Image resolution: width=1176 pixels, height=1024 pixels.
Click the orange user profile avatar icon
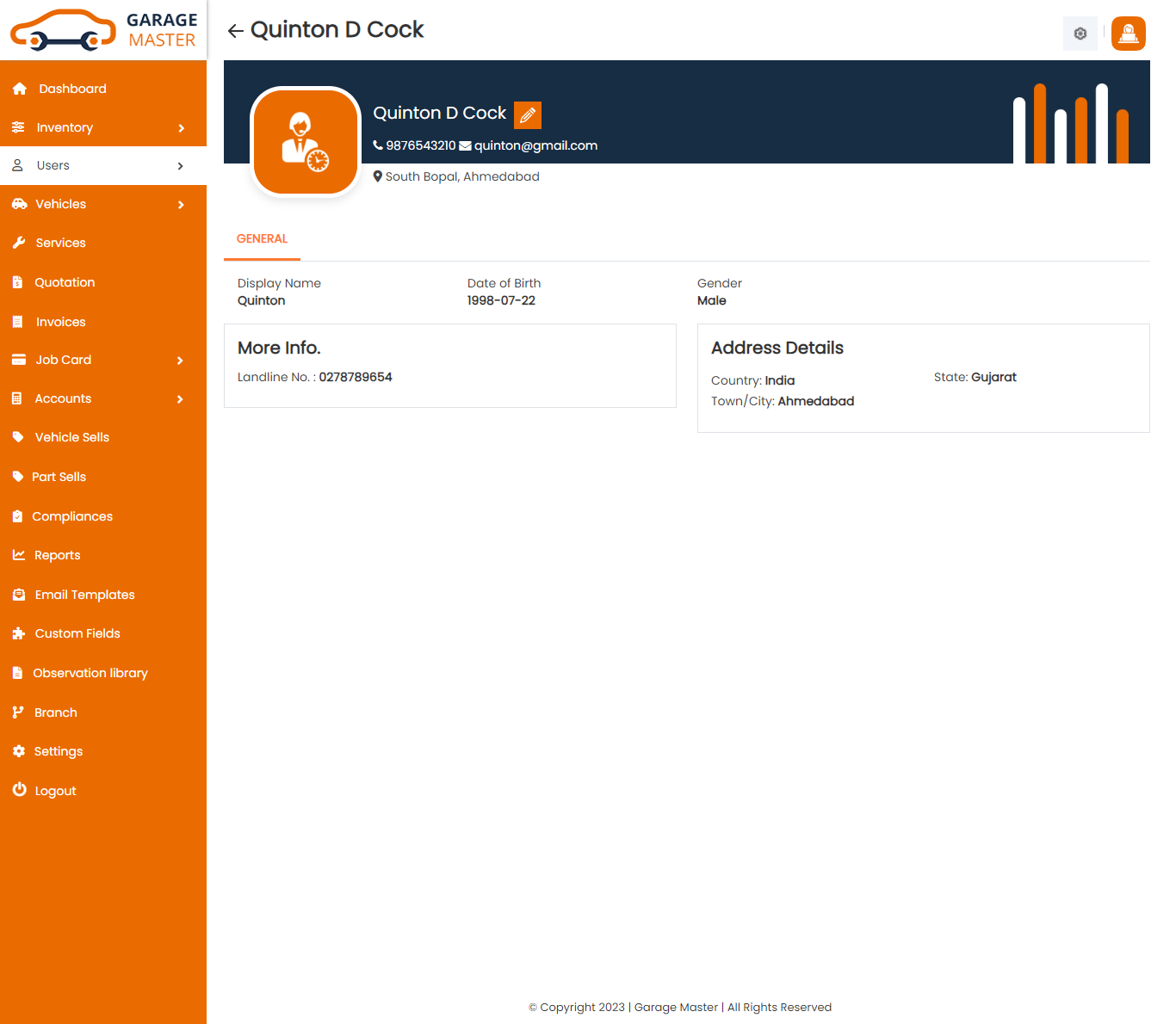pyautogui.click(x=1128, y=34)
